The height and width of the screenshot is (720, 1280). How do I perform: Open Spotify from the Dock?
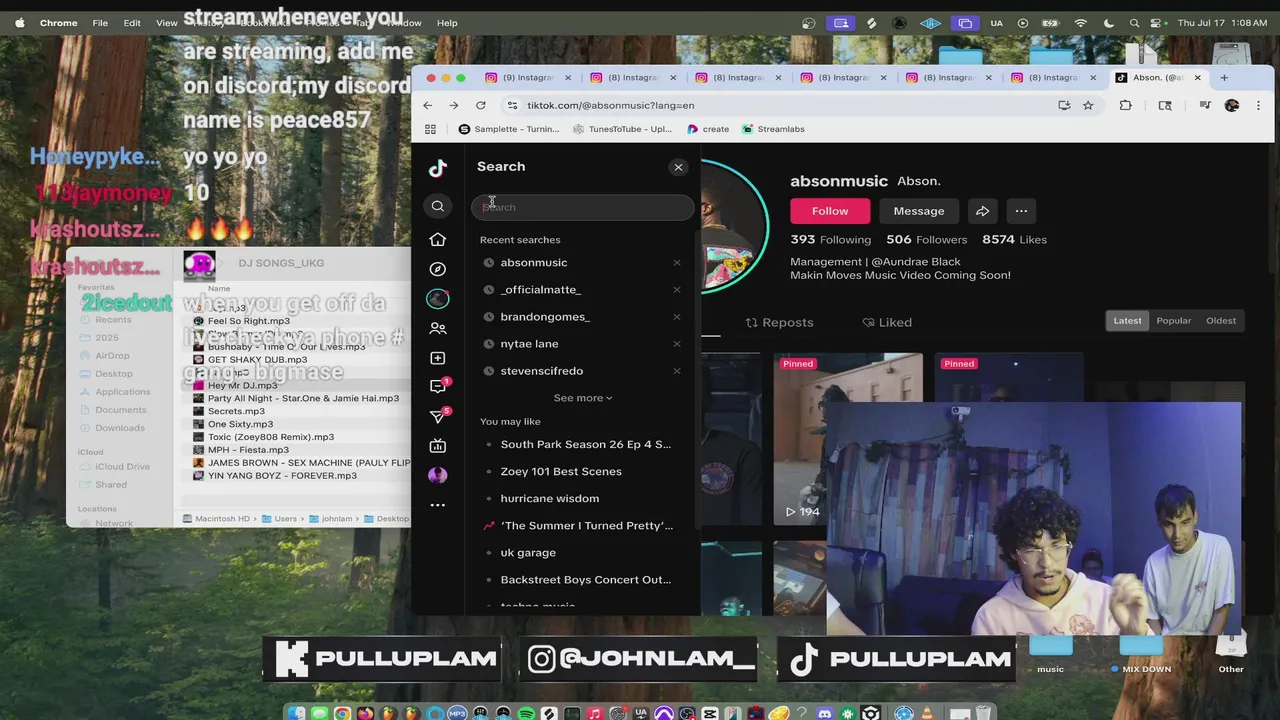pos(527,713)
